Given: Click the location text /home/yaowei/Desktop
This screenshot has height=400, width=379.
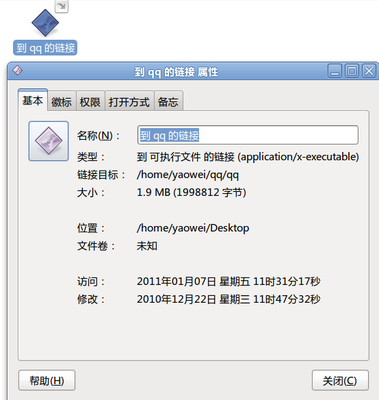Looking at the screenshot, I should click(193, 228).
